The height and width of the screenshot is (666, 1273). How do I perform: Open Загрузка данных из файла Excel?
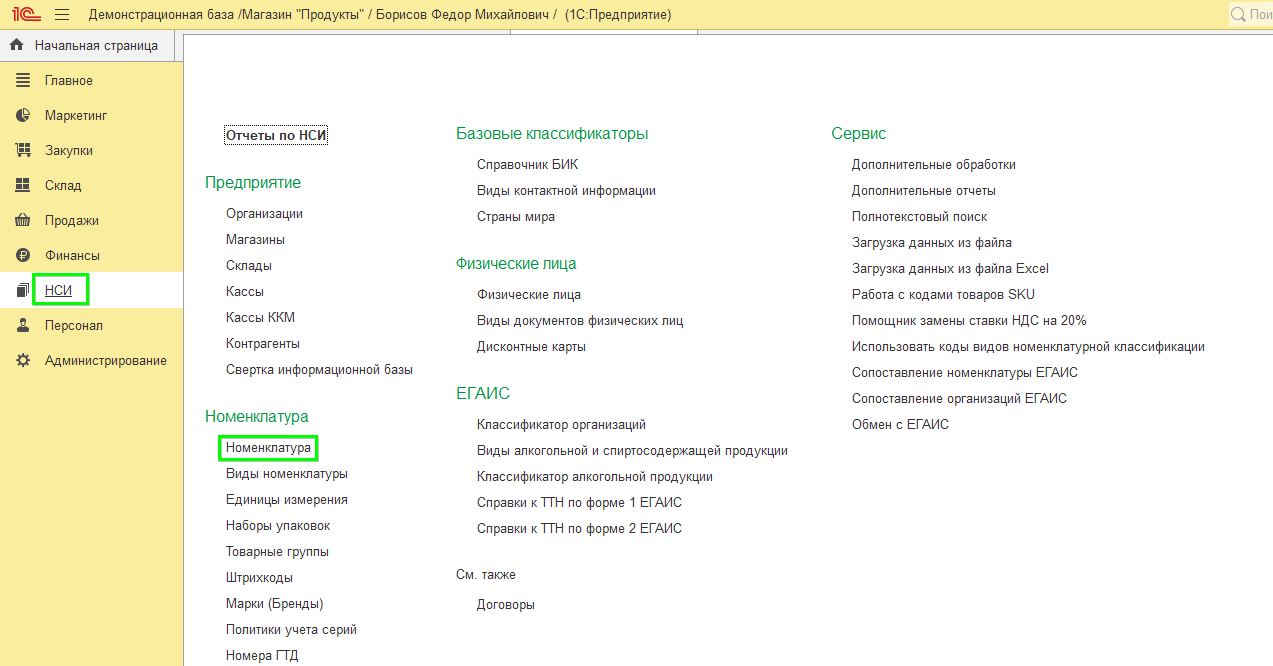(x=950, y=268)
